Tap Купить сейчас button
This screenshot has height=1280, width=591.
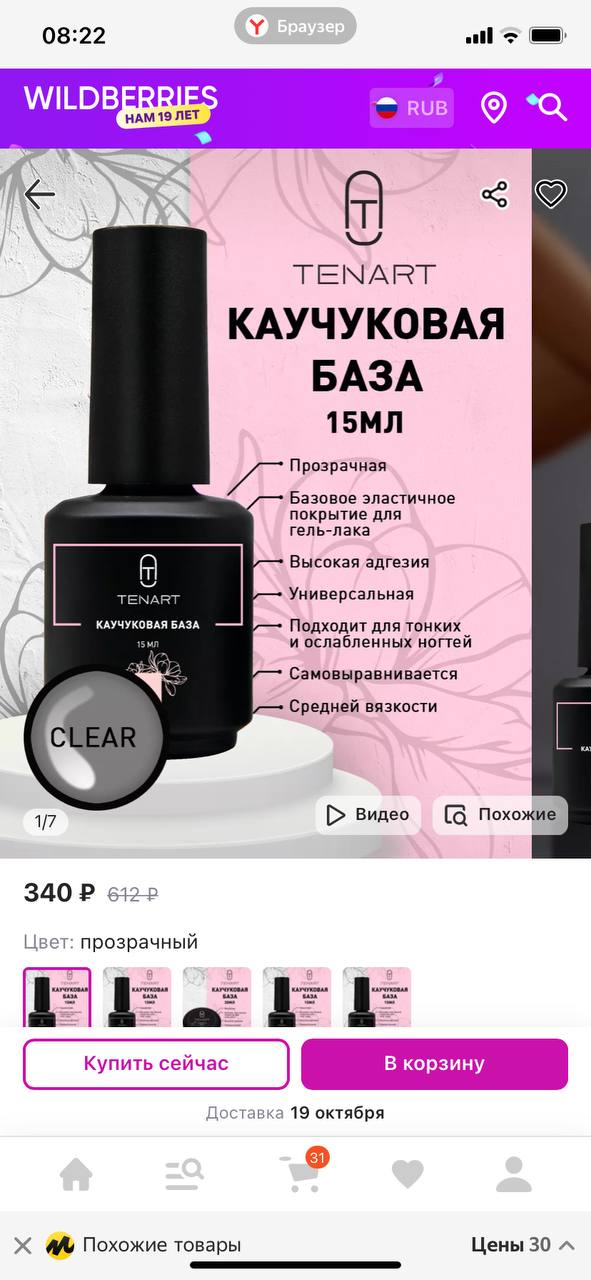point(156,1064)
